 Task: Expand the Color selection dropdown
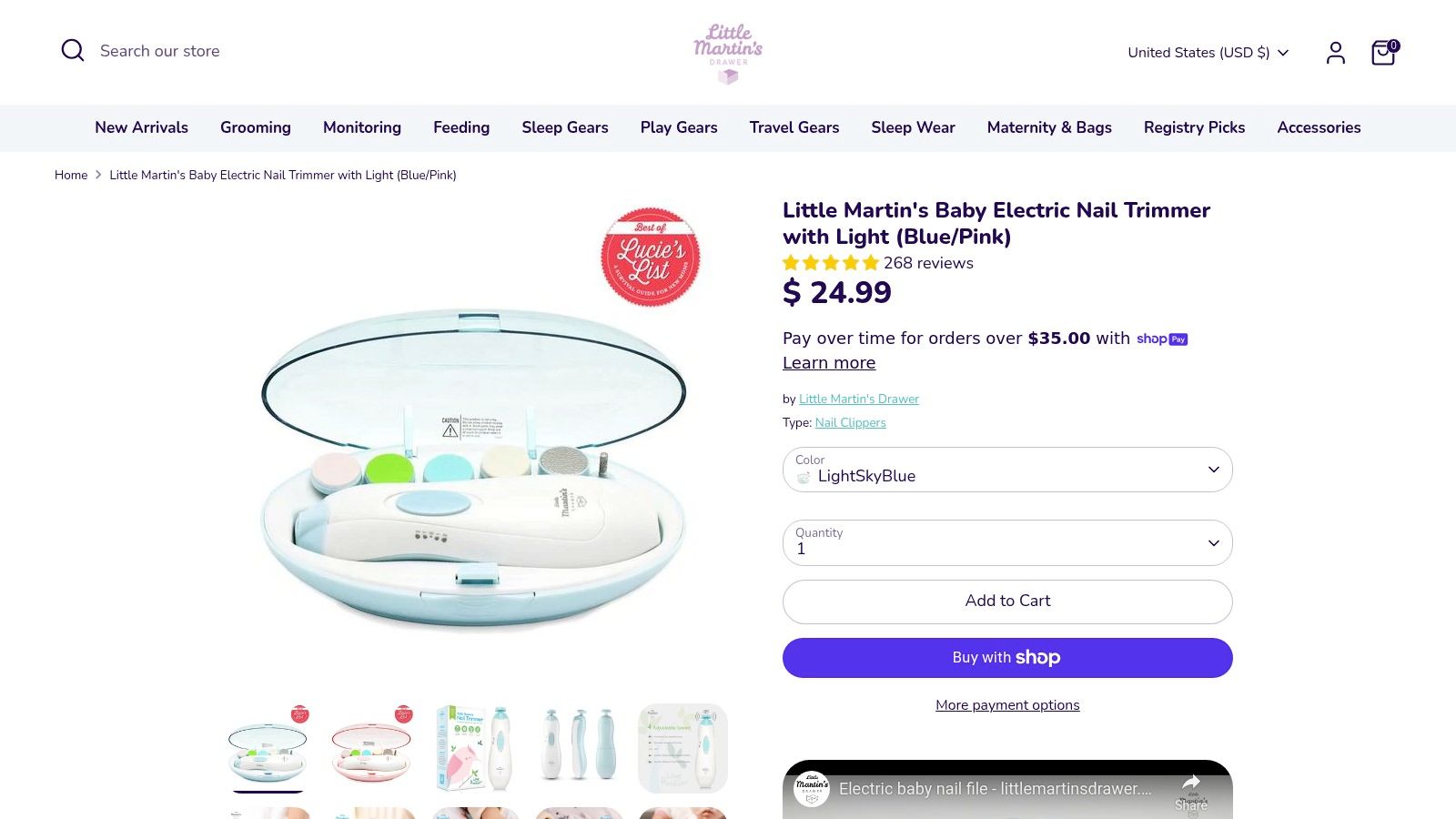(1006, 469)
